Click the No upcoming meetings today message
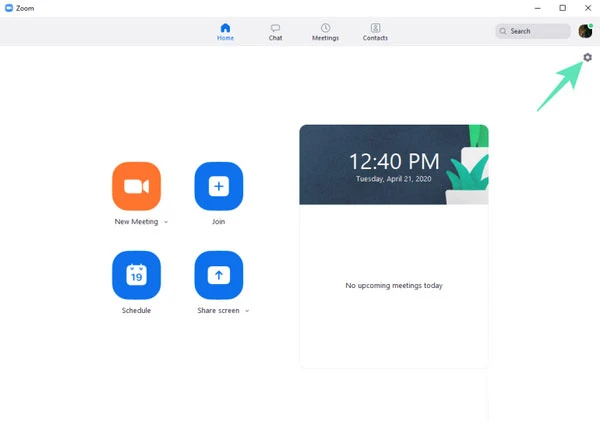This screenshot has width=600, height=422. [x=394, y=285]
